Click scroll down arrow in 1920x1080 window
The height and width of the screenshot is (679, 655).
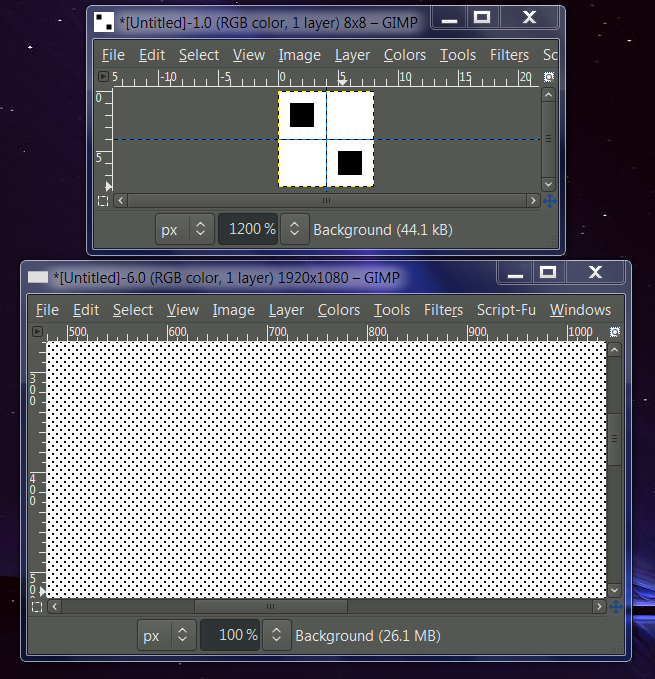click(x=614, y=590)
